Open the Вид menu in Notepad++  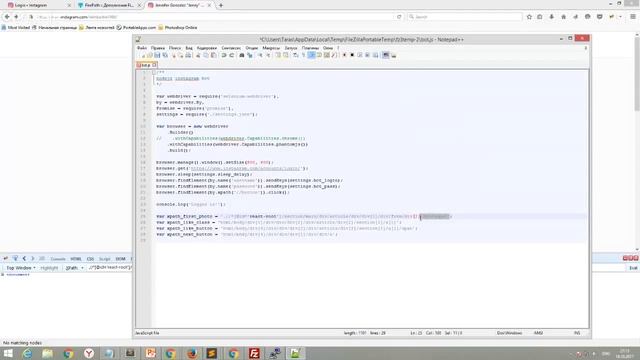[x=189, y=48]
